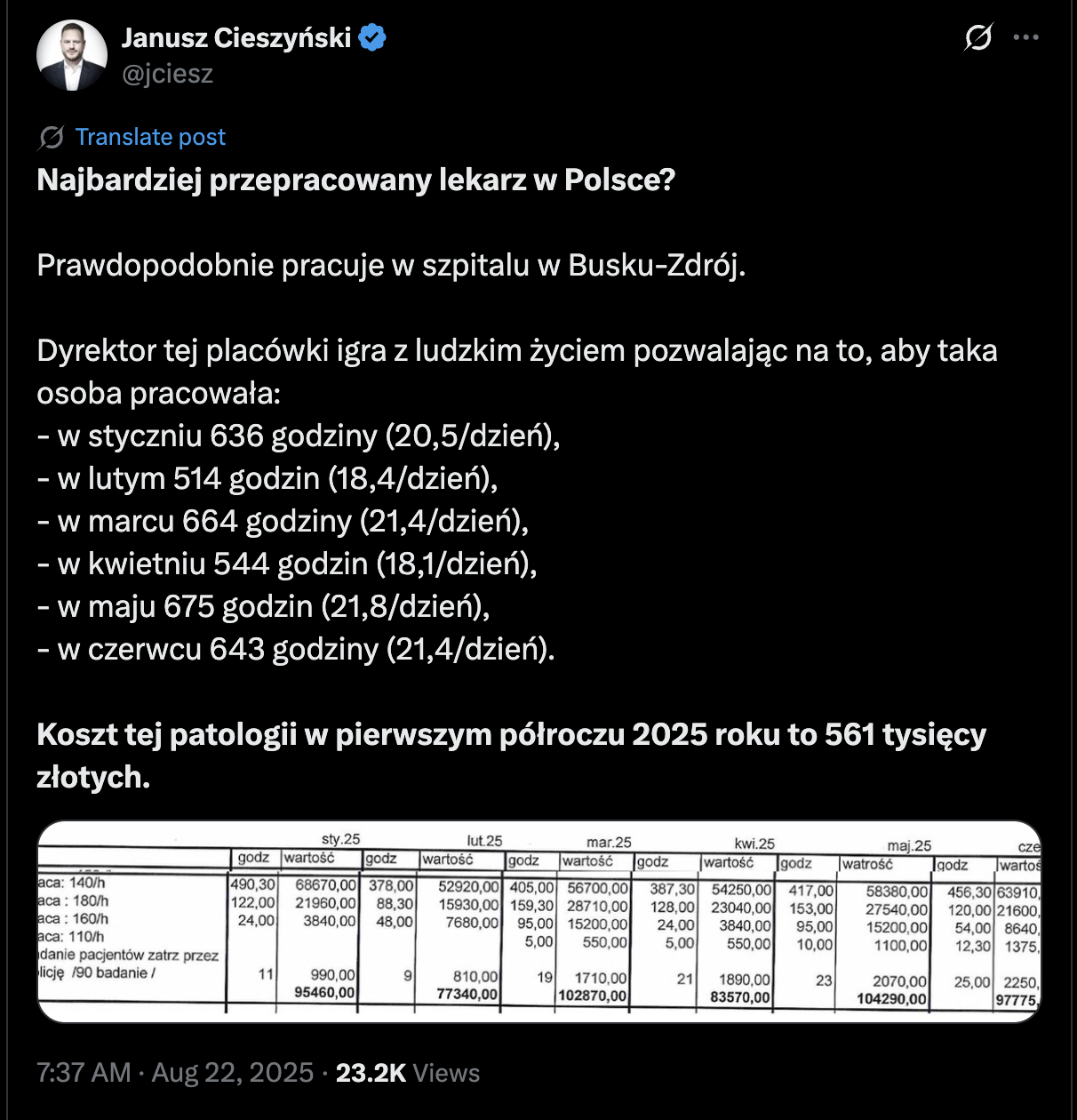
Task: Click the line "w styczniu 636 godziny"
Action: 299,436
